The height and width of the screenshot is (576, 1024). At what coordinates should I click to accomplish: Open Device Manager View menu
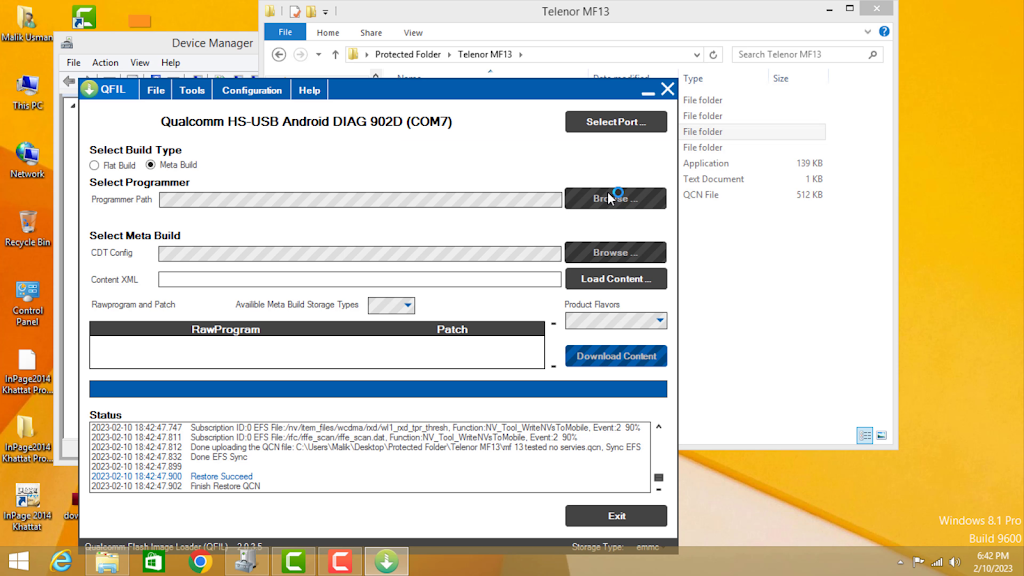tap(140, 63)
